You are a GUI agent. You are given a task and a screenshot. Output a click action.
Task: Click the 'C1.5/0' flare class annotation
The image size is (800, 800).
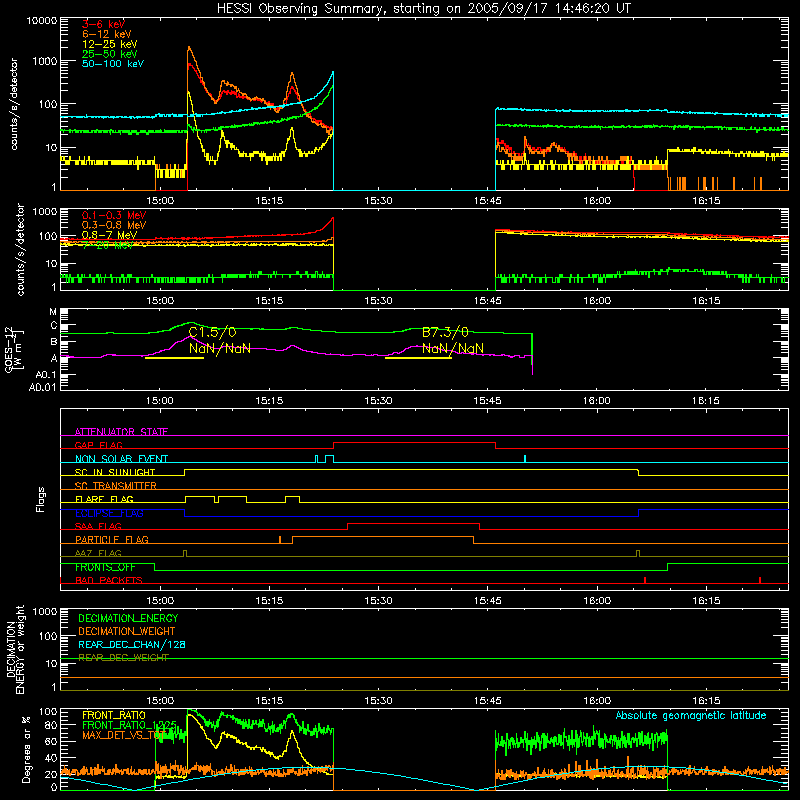(x=212, y=333)
